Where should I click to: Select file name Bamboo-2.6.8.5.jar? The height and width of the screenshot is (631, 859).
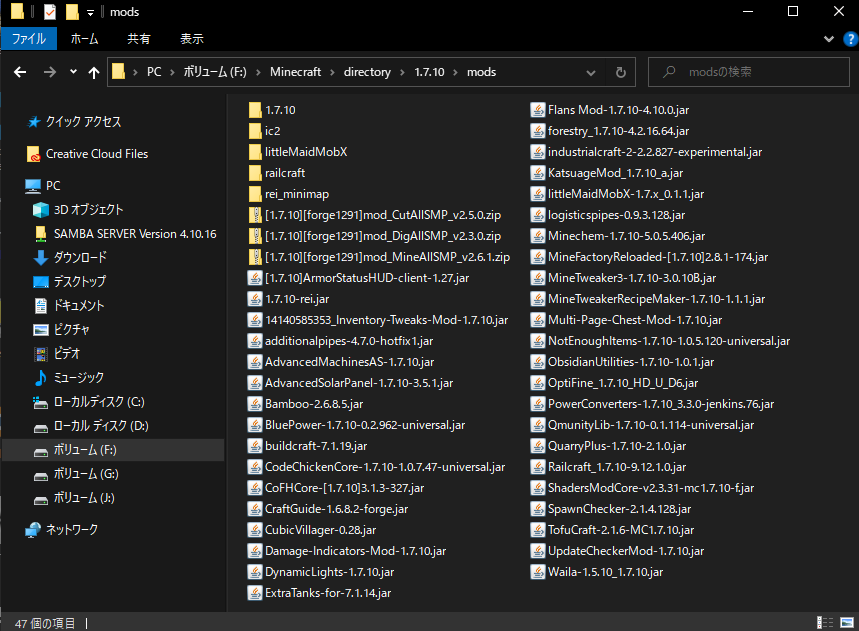pos(314,404)
